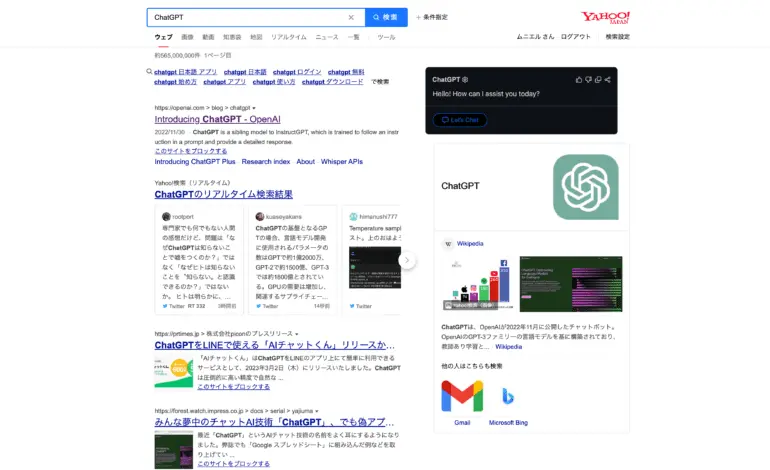The image size is (770, 470).
Task: Click ログアウト link
Action: pos(576,36)
